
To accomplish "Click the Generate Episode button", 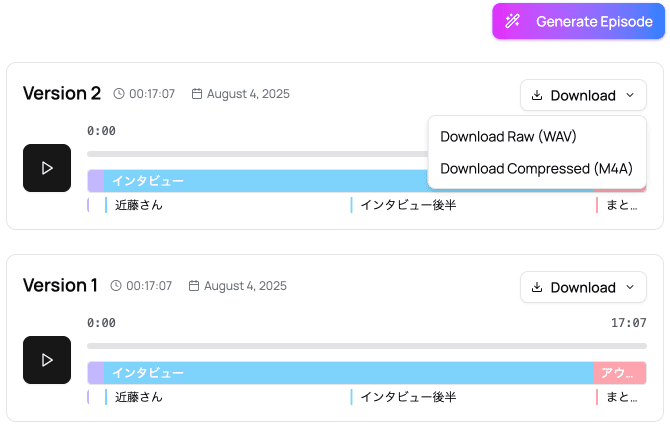I will pos(578,21).
